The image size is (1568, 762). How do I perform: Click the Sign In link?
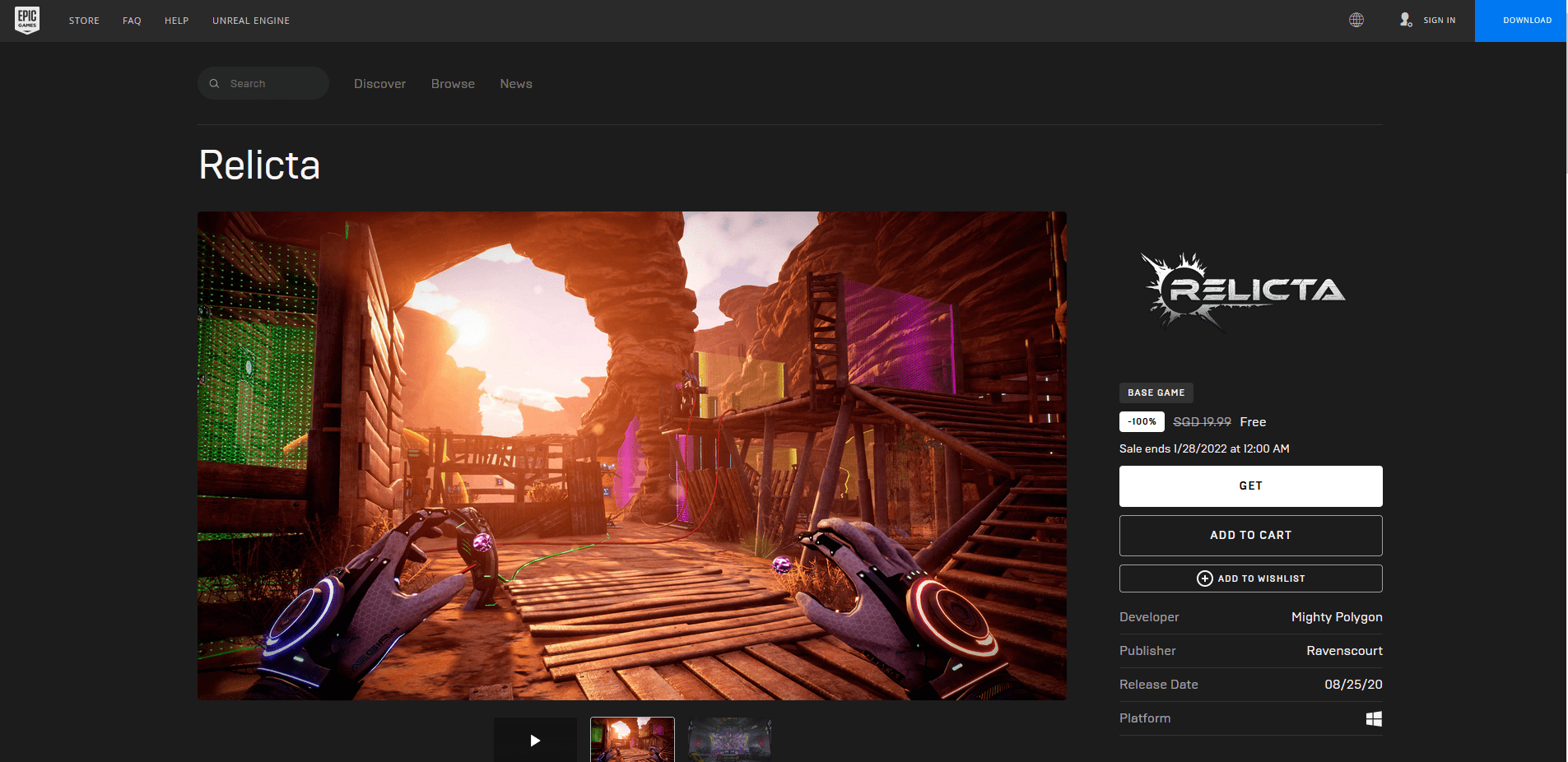tap(1440, 21)
